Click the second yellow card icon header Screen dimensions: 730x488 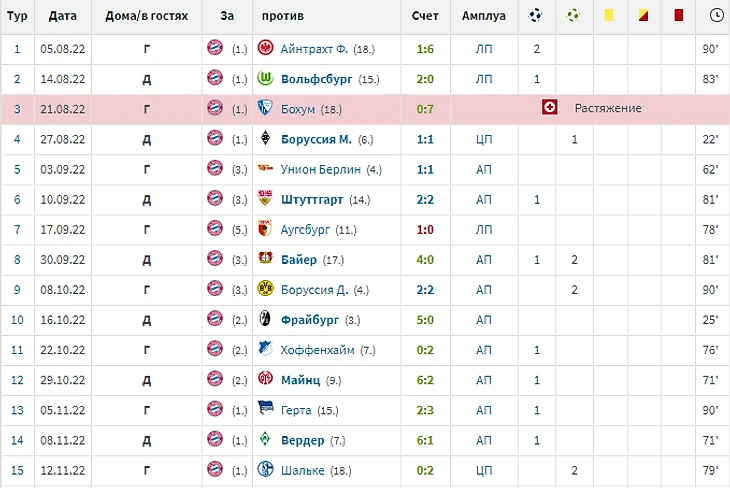coord(643,15)
